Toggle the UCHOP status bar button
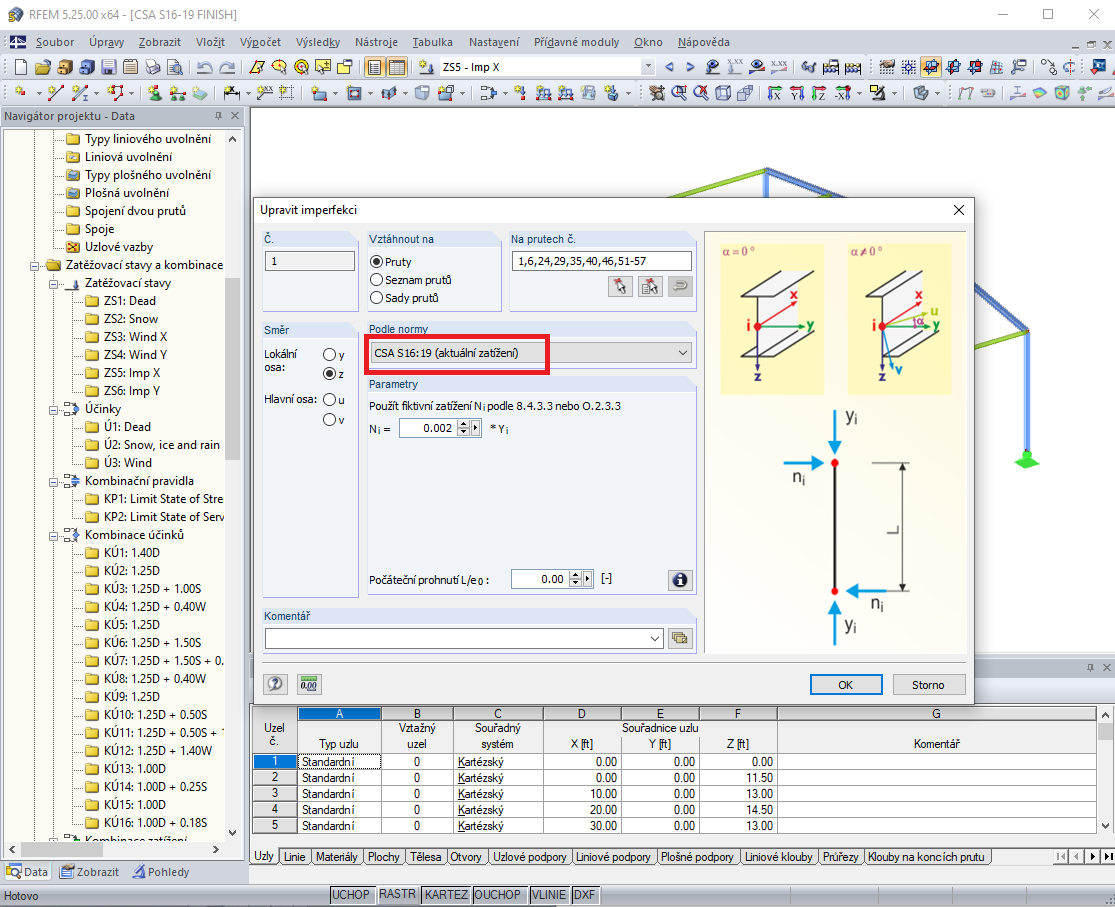 [351, 894]
